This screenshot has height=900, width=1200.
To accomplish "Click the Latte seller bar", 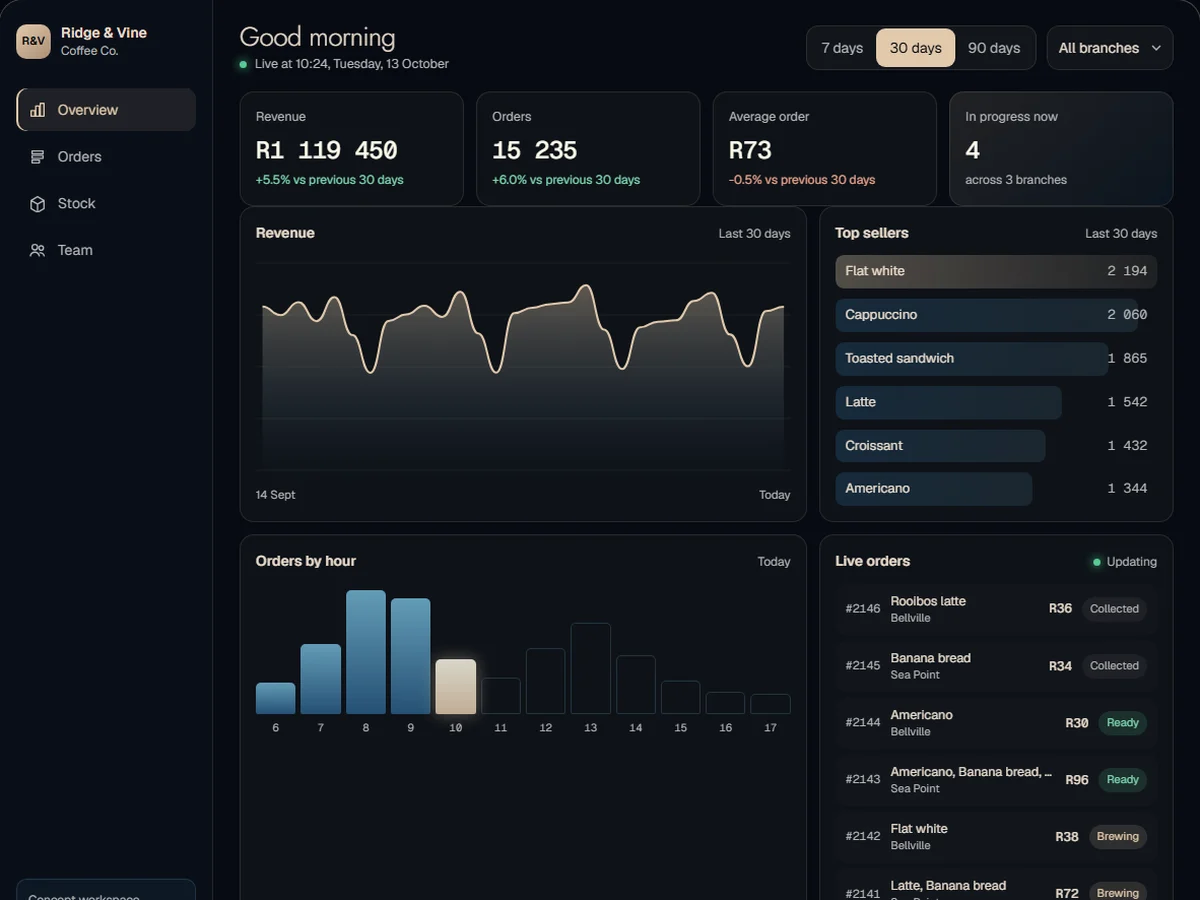I will (x=949, y=402).
